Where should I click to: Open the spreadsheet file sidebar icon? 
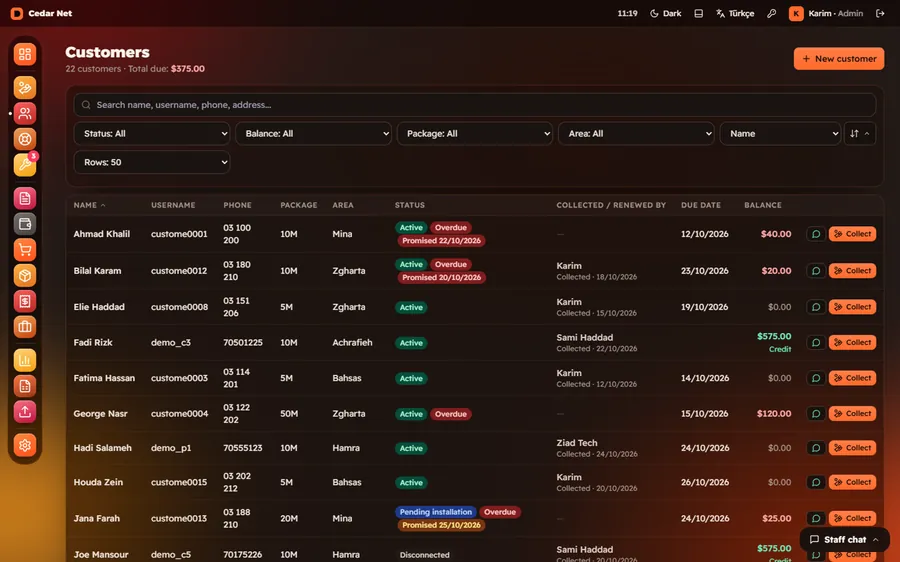pyautogui.click(x=25, y=386)
